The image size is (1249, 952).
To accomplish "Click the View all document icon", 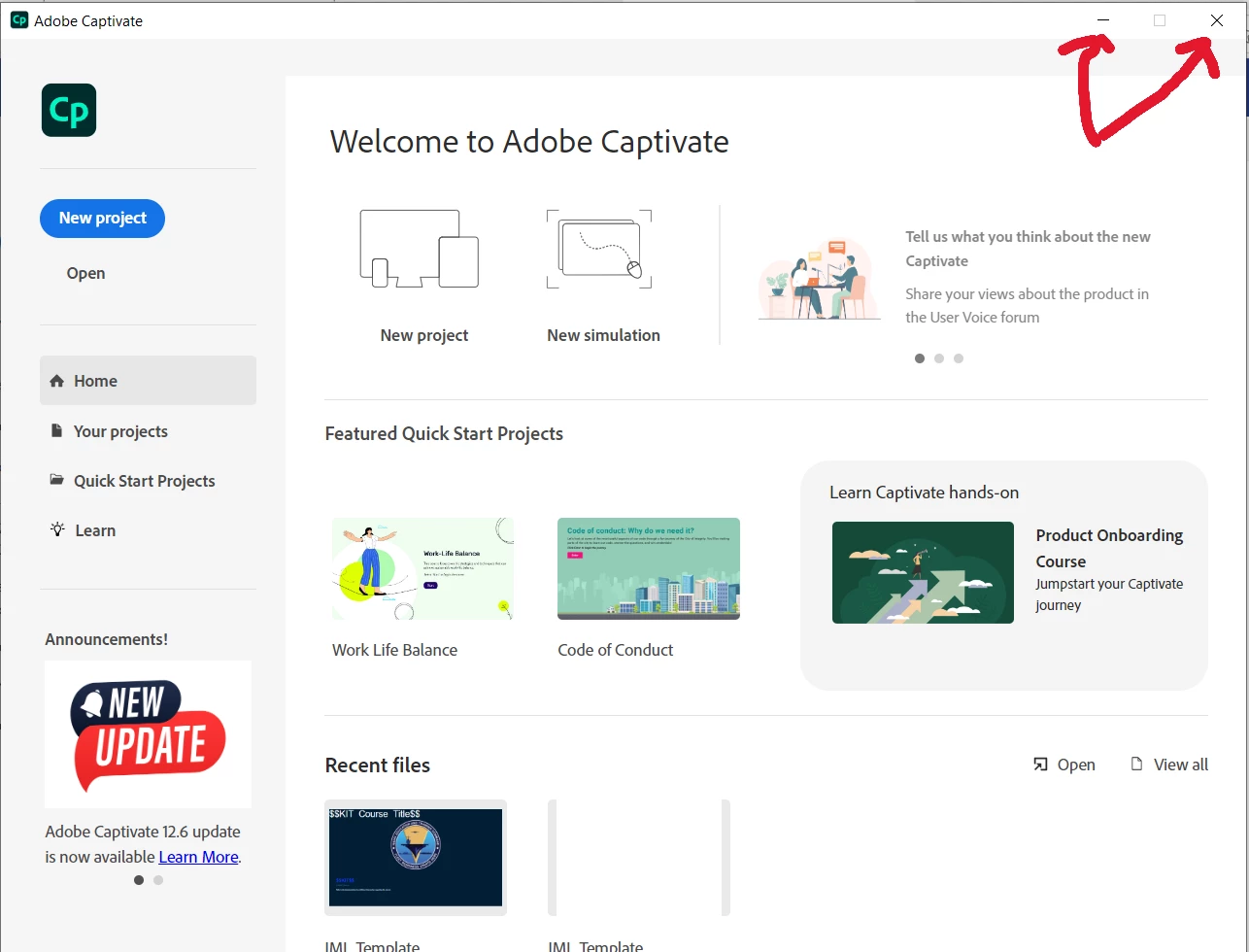I will coord(1136,765).
